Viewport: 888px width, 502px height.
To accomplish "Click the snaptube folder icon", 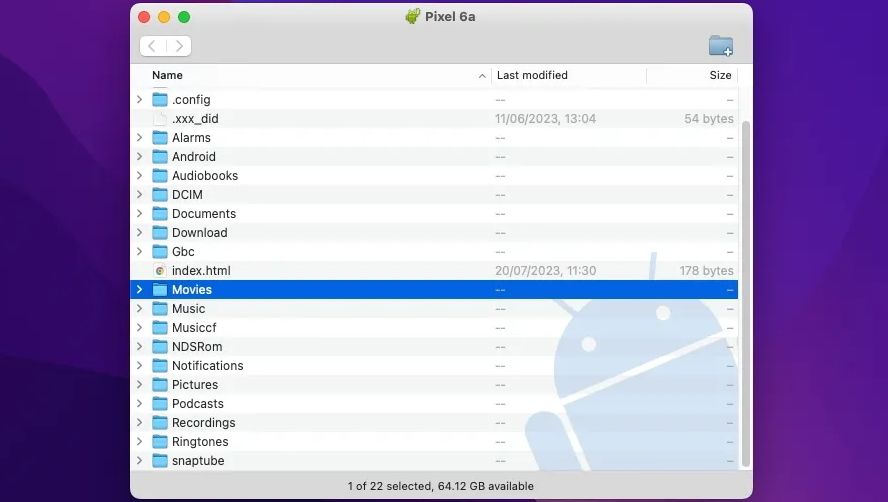I will coord(160,461).
